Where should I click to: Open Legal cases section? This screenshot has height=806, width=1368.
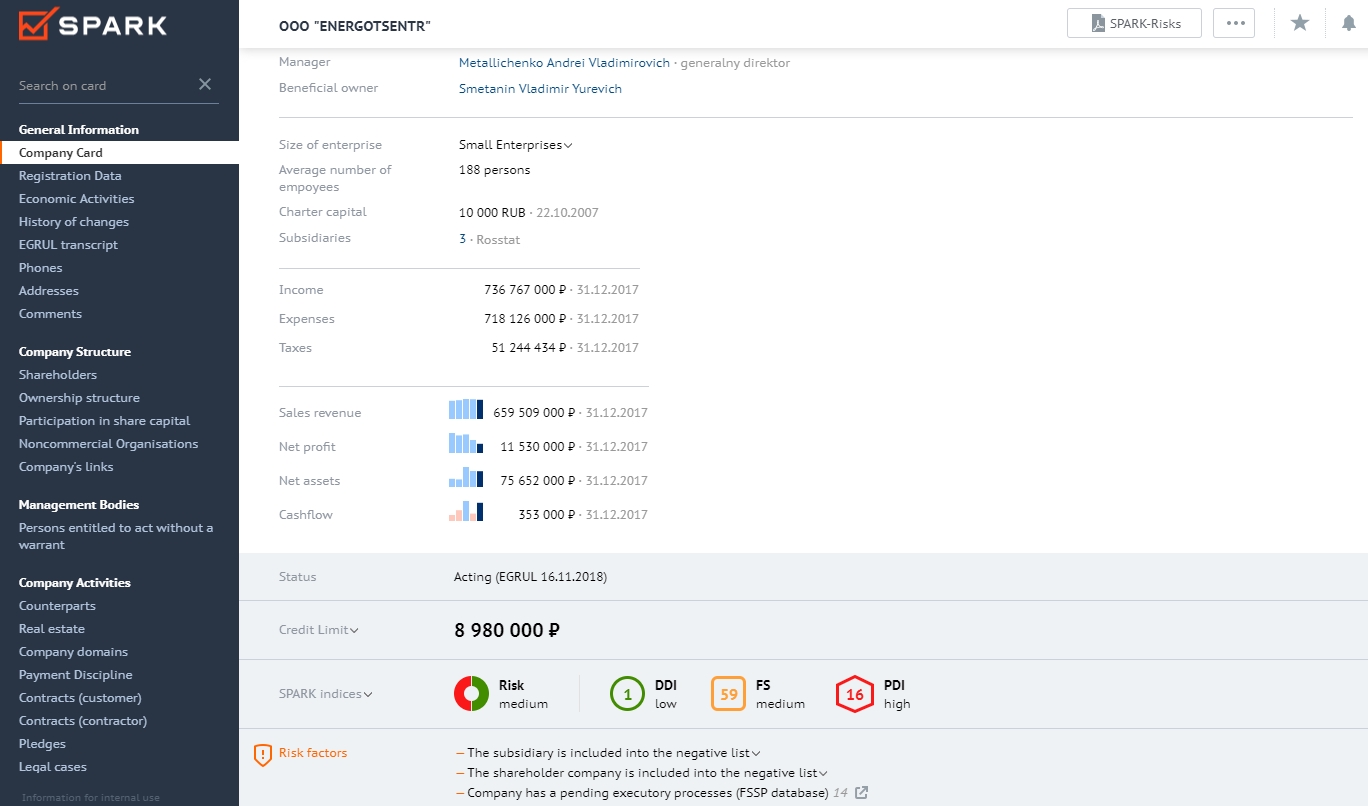(53, 767)
